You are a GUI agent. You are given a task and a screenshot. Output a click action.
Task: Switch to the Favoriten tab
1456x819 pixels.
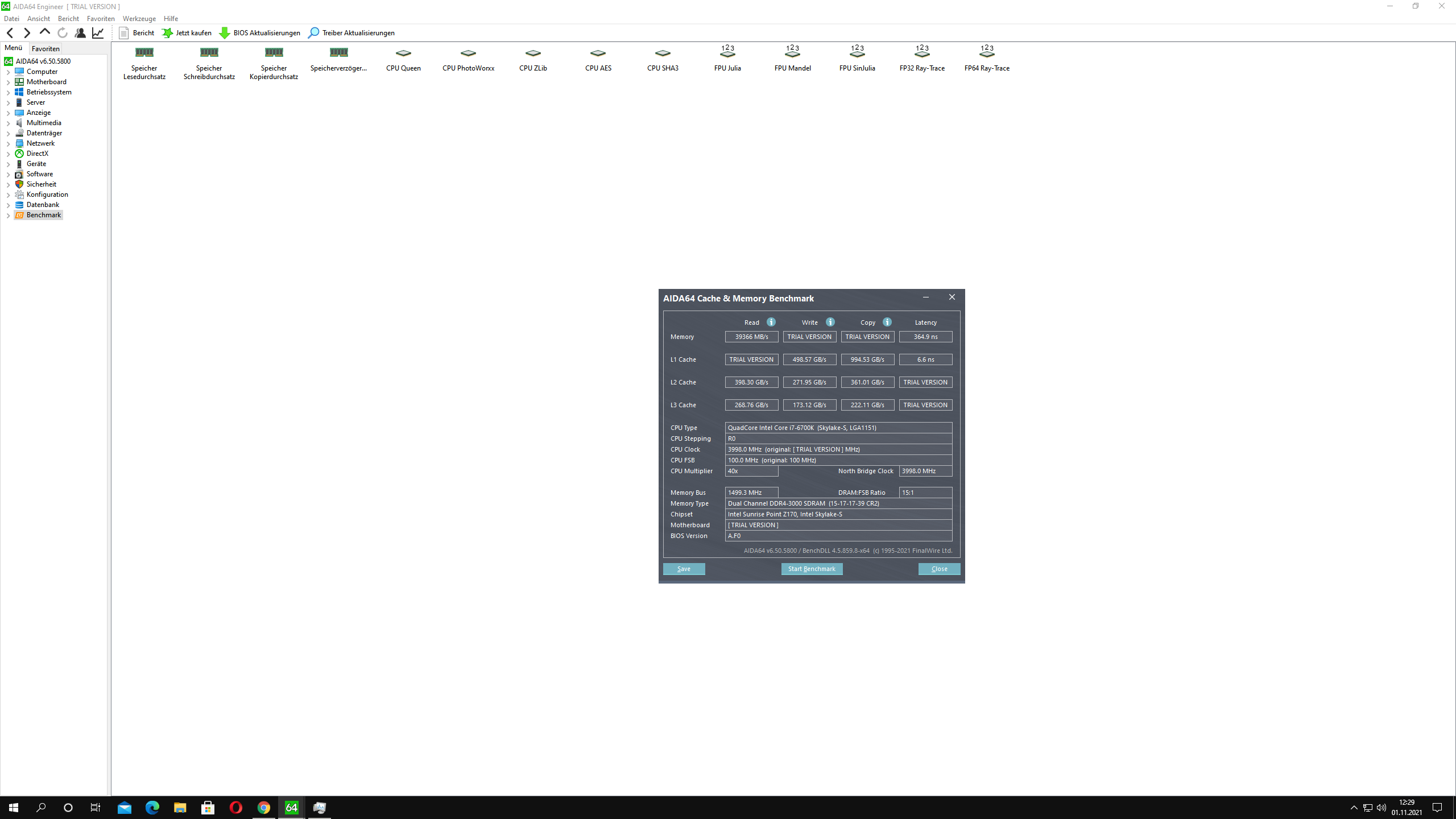pyautogui.click(x=45, y=49)
